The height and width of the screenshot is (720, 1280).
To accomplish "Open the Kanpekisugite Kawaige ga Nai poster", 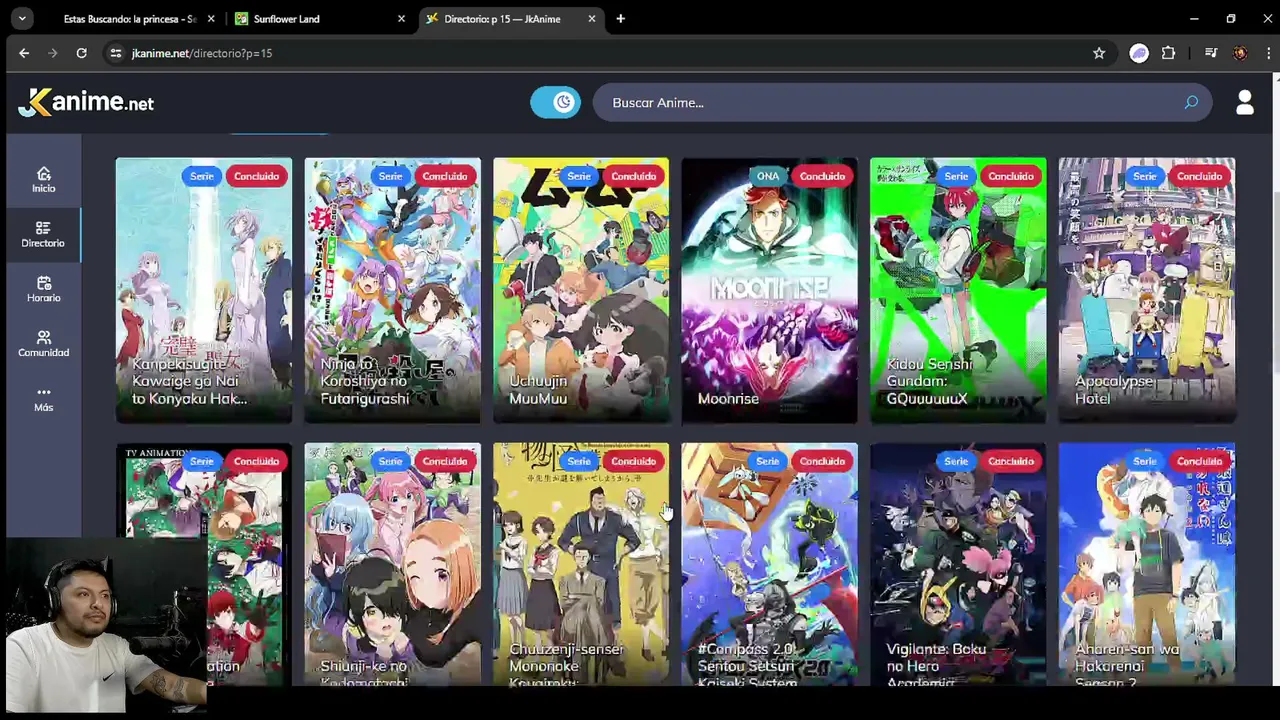I will (x=204, y=290).
